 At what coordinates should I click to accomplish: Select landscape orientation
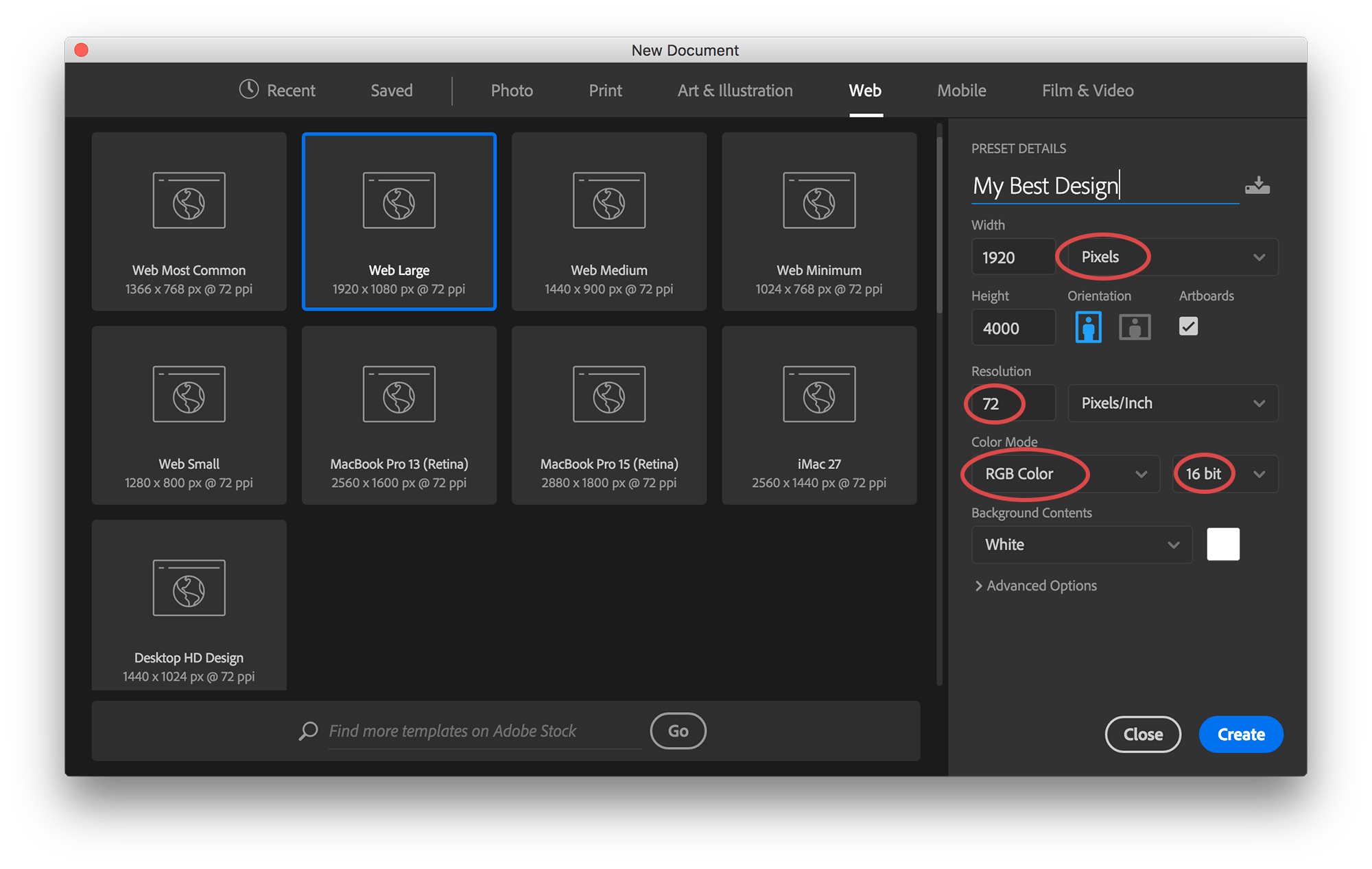1135,327
